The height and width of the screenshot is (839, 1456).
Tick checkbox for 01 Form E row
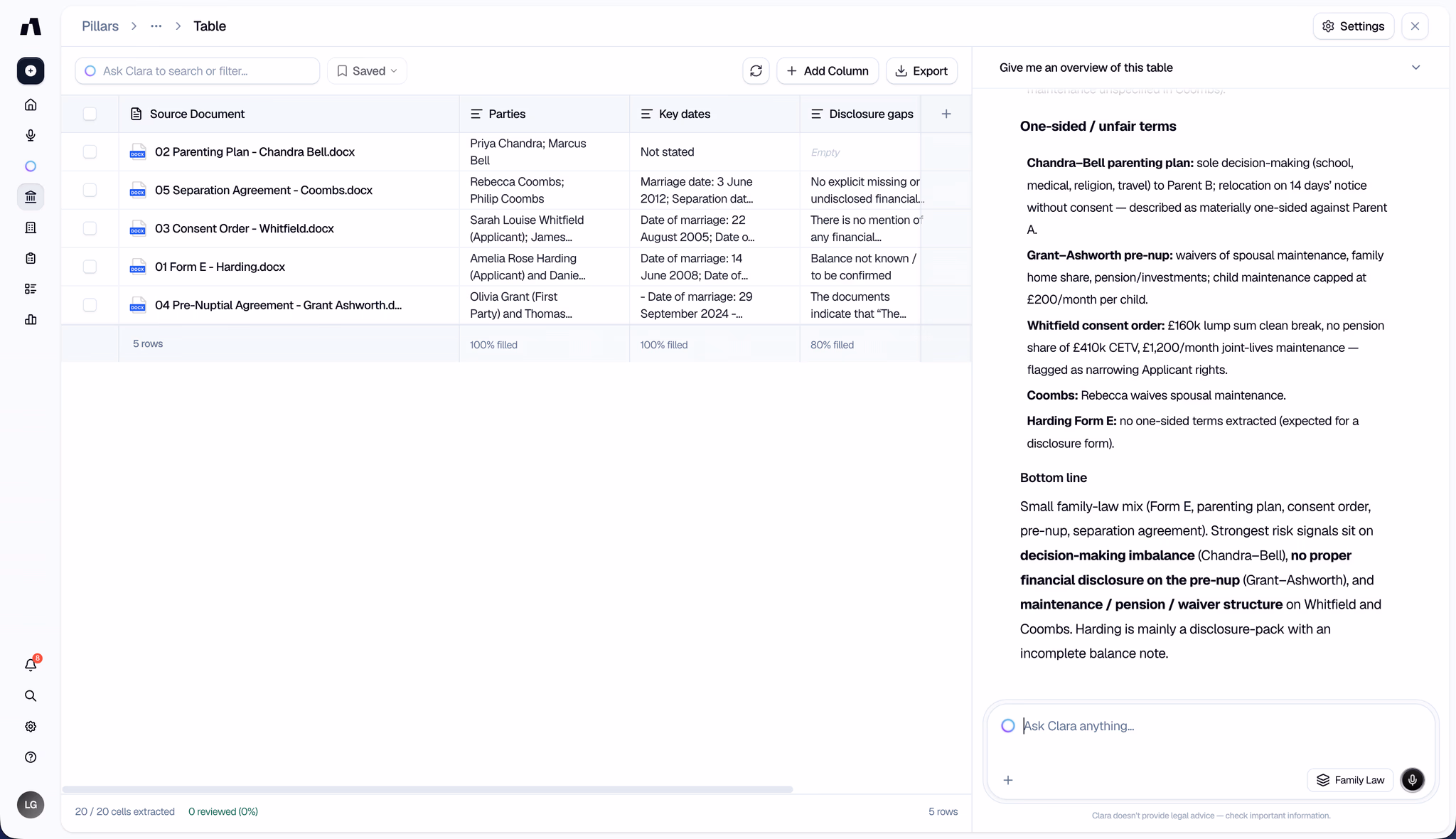click(x=90, y=267)
